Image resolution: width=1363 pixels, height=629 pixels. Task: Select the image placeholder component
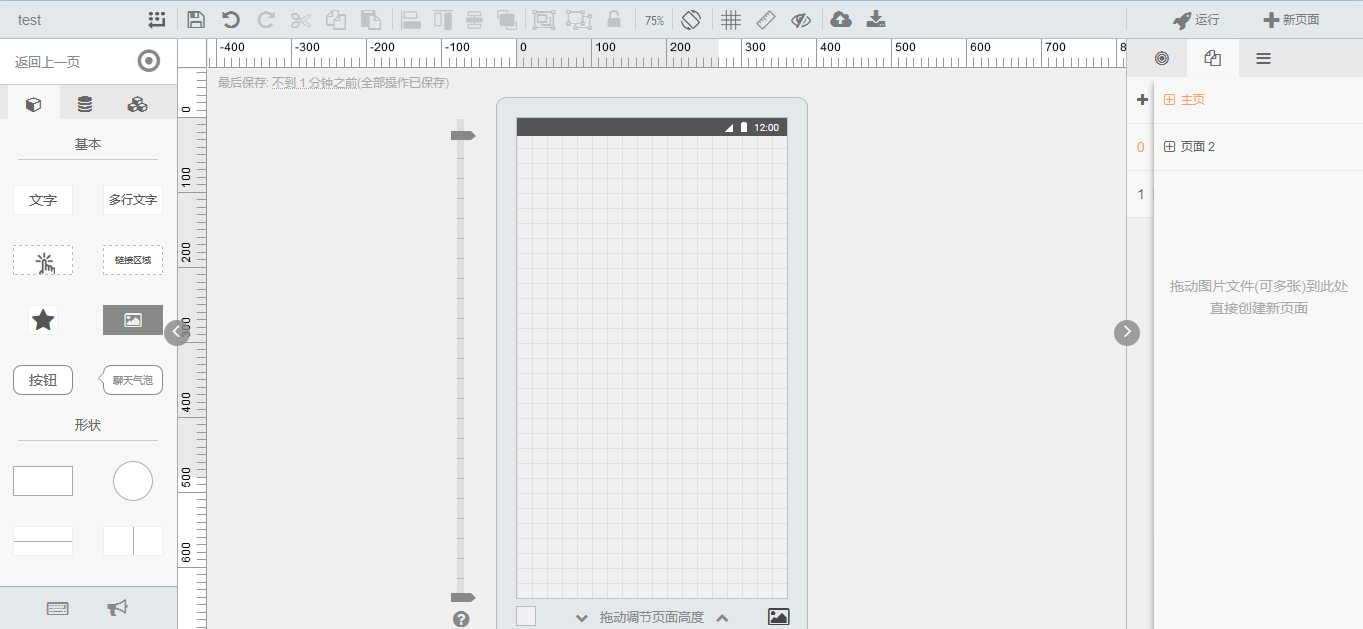pyautogui.click(x=133, y=320)
